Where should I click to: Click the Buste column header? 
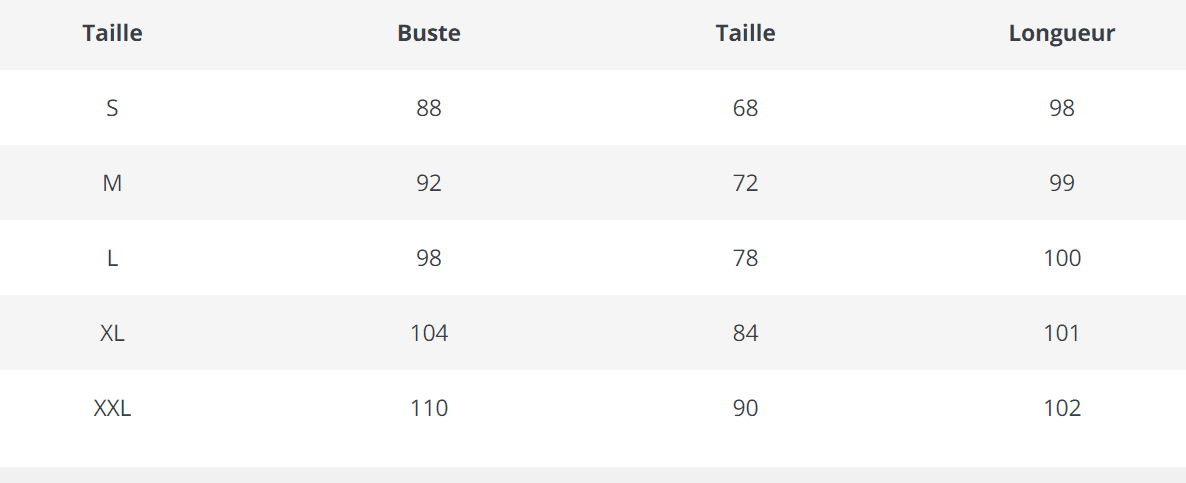click(x=429, y=33)
